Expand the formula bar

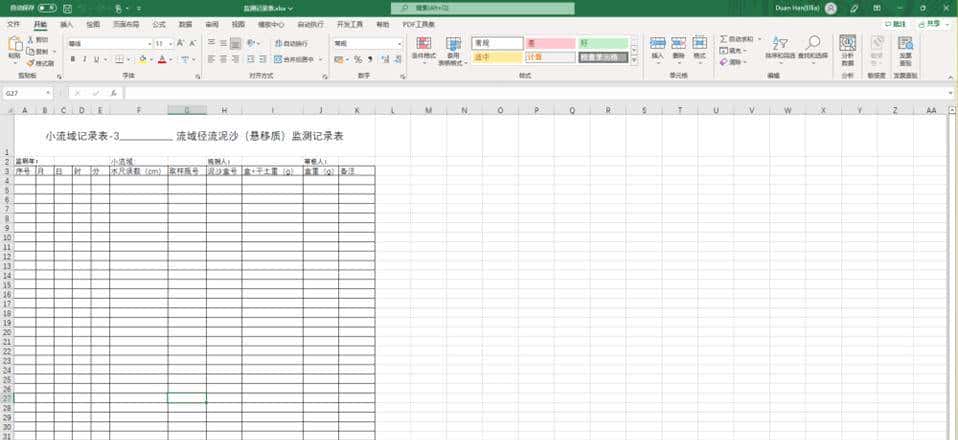pyautogui.click(x=951, y=94)
